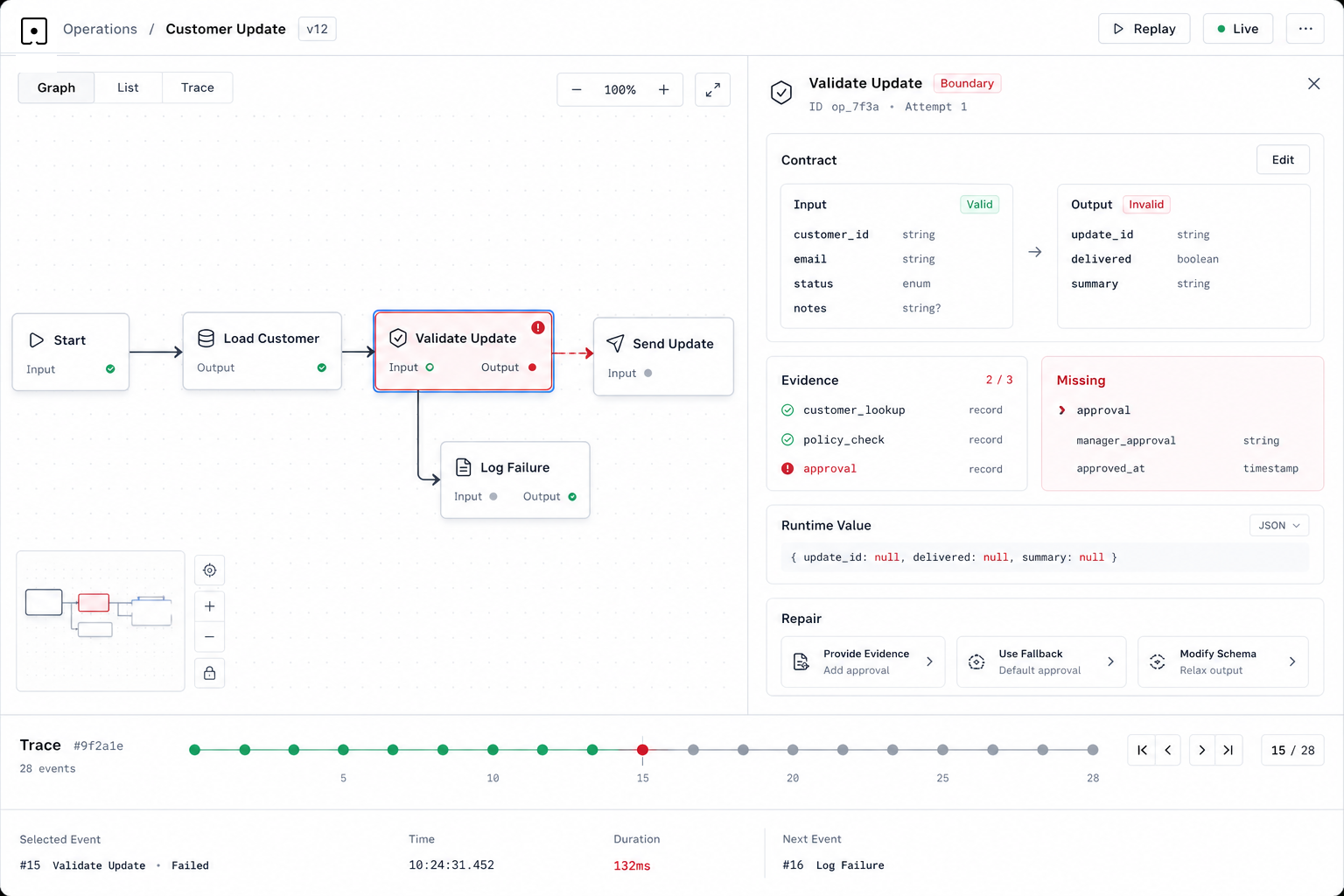The height and width of the screenshot is (896, 1344).
Task: Zoom out using minimap minus button
Action: (210, 636)
